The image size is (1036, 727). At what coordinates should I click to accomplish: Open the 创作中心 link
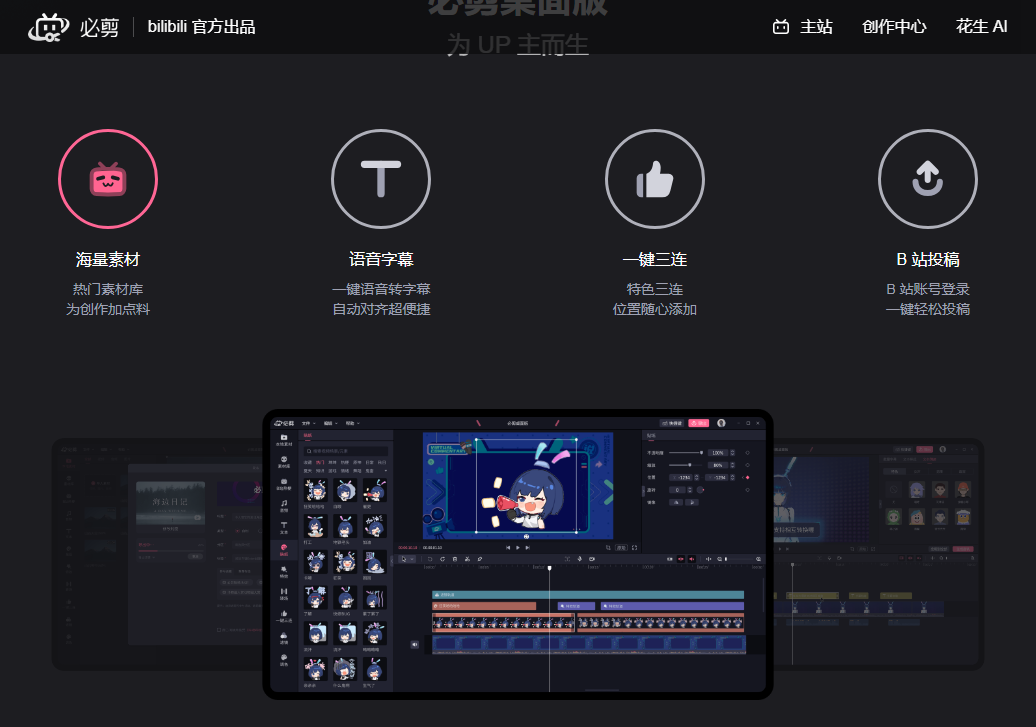pyautogui.click(x=894, y=27)
